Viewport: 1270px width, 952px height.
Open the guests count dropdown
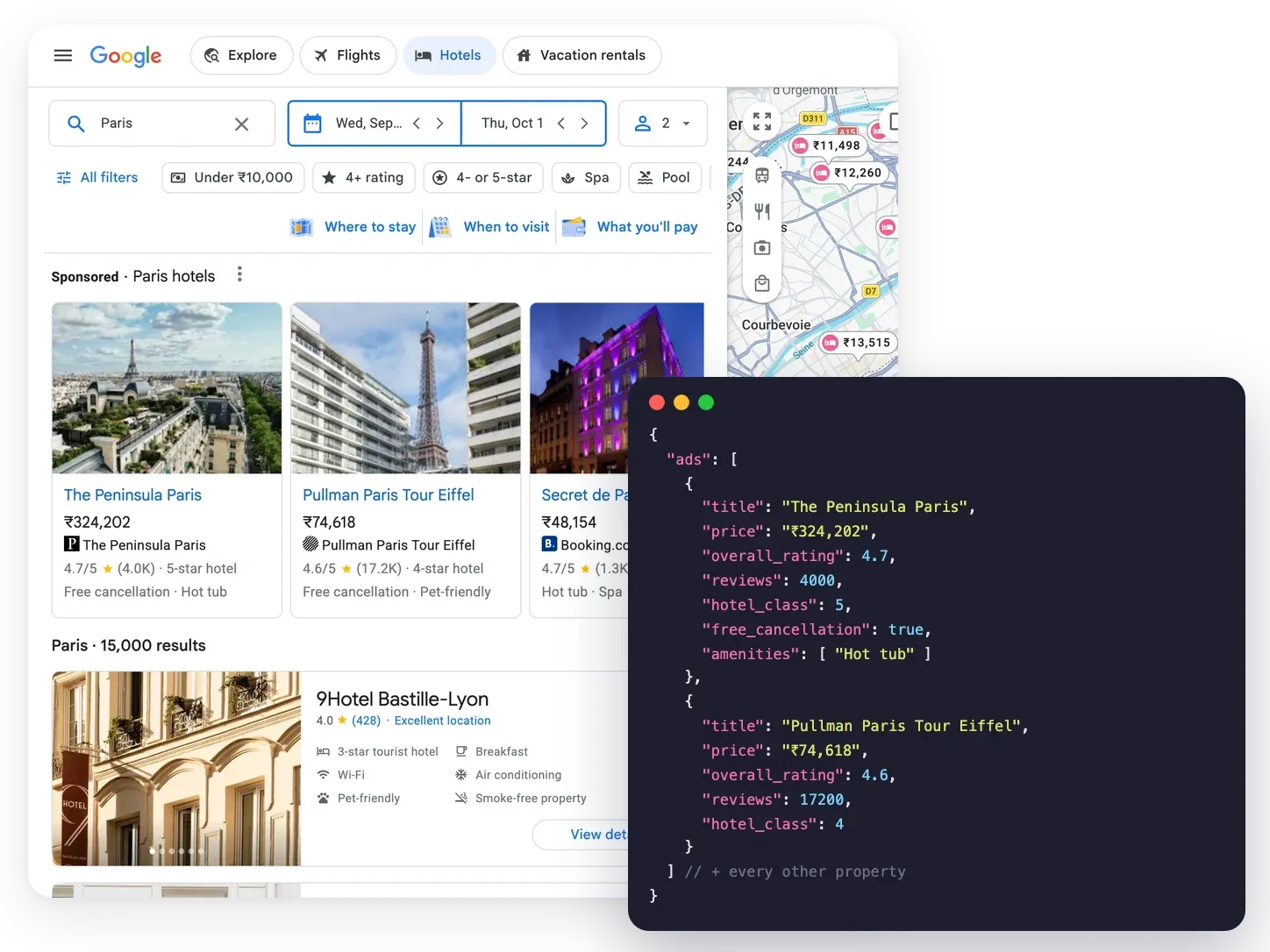pos(663,124)
